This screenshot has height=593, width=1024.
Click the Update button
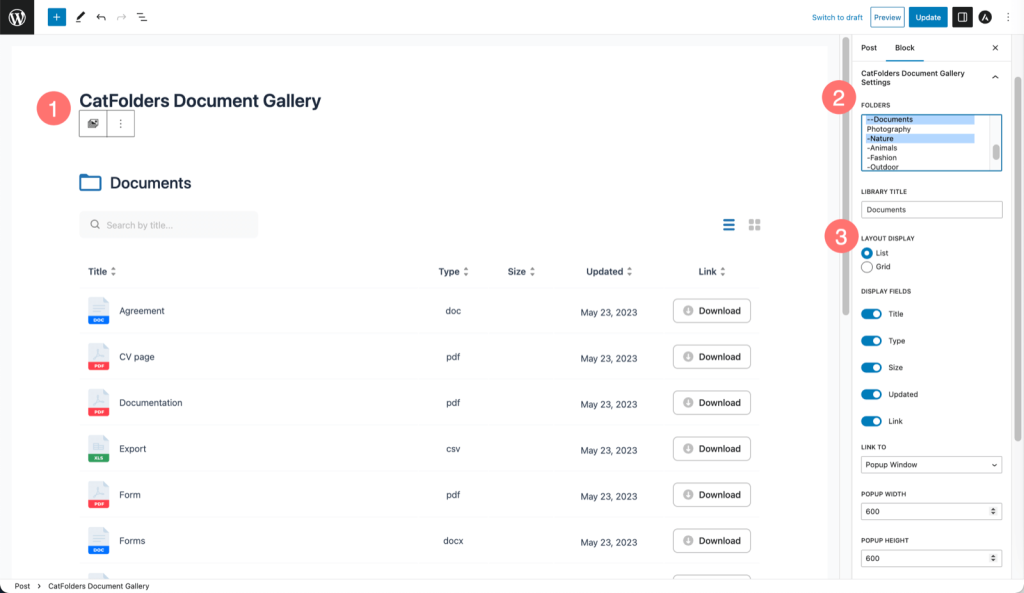pos(926,17)
